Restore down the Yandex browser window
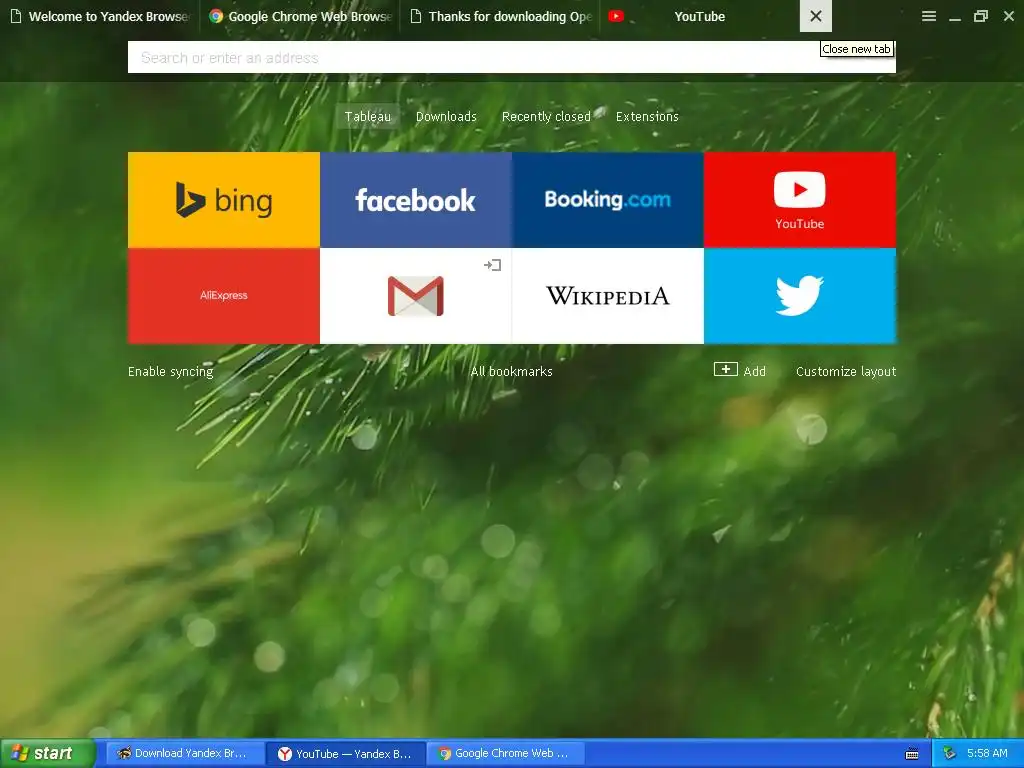The image size is (1024, 768). [x=981, y=16]
